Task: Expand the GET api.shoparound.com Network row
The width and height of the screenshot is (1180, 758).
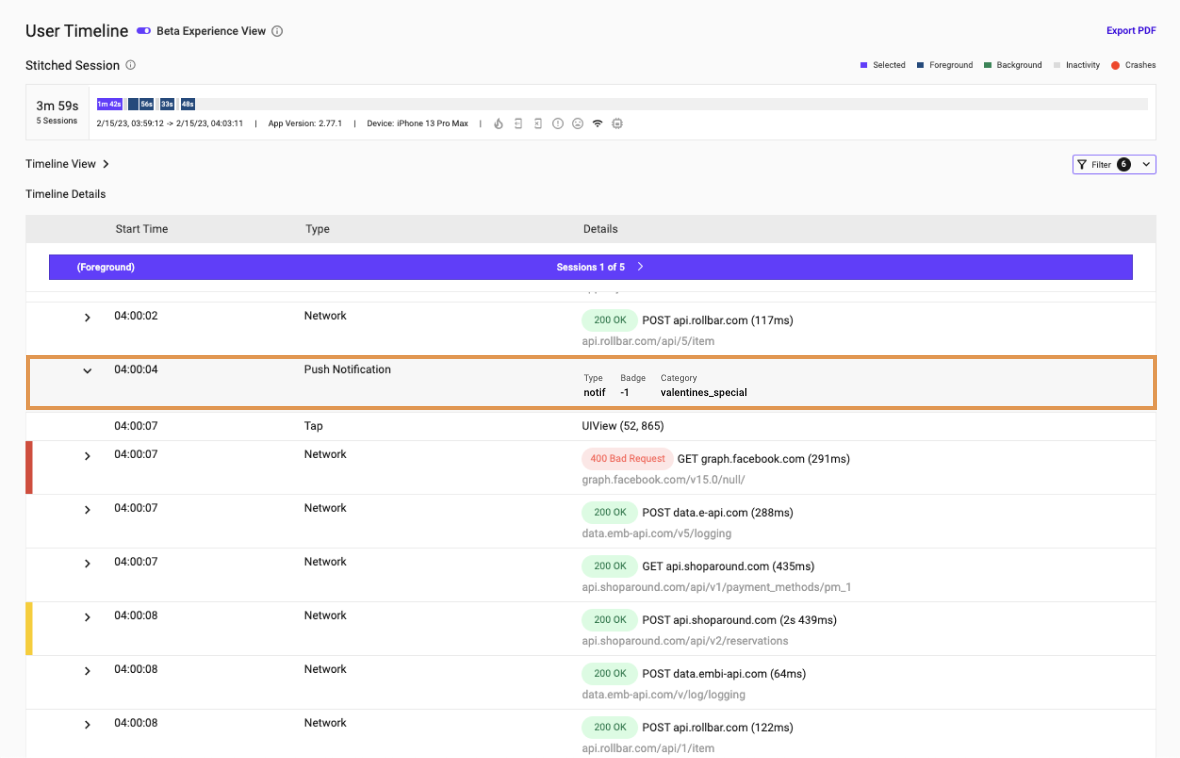Action: tap(87, 563)
